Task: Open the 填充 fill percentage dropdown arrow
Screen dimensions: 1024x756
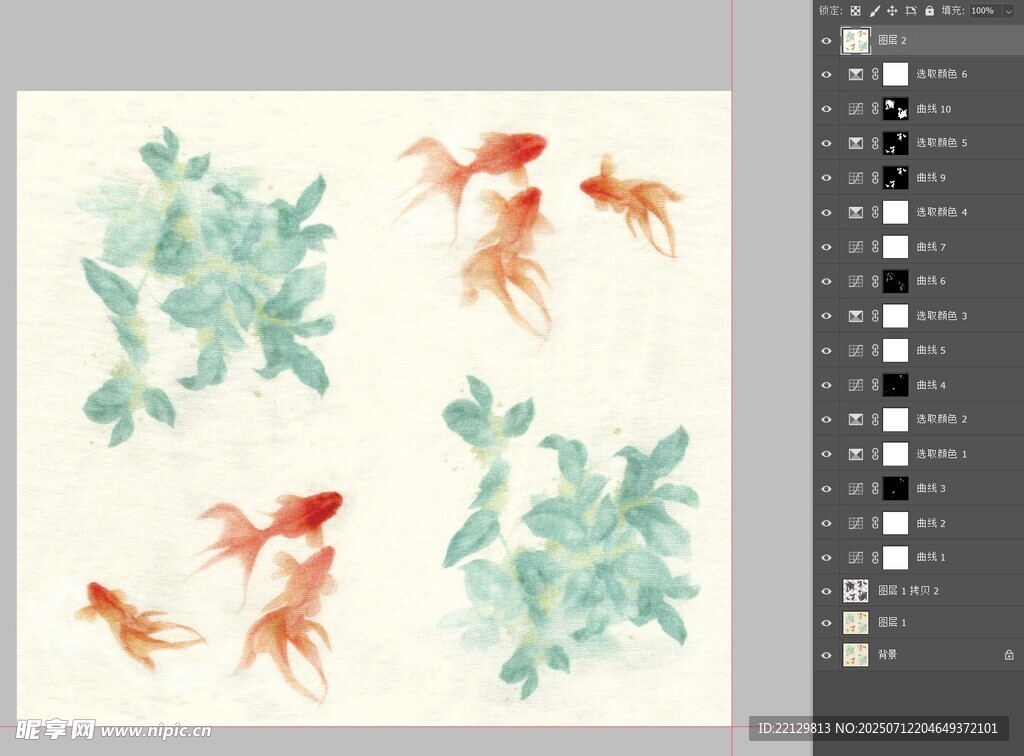Action: pos(1007,10)
